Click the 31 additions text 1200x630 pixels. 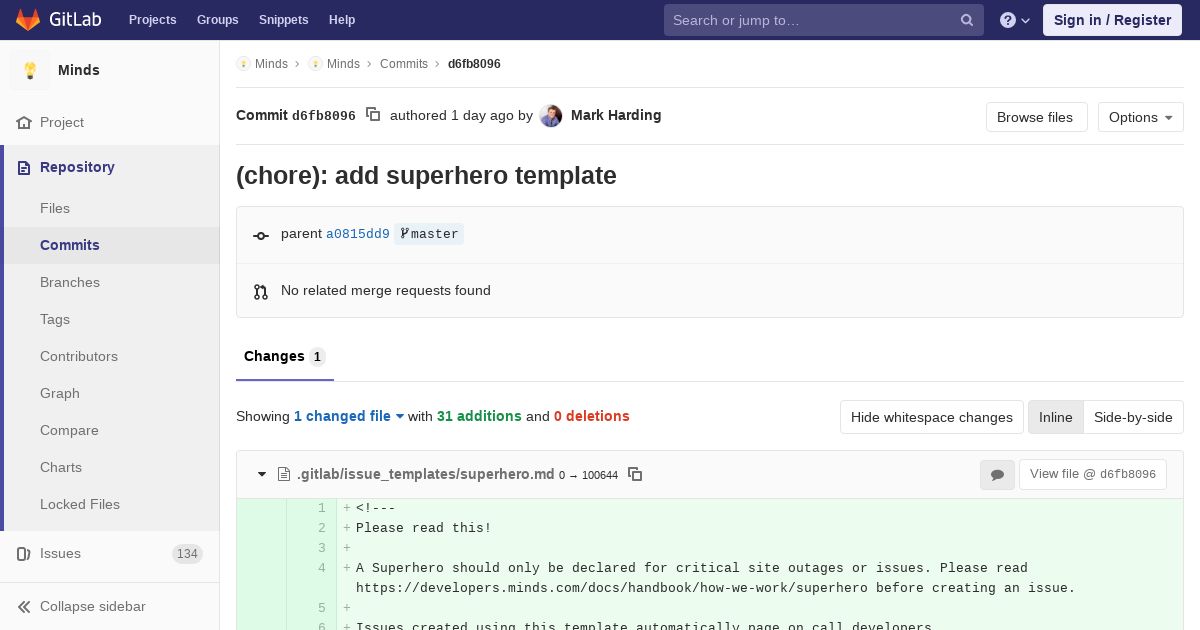click(479, 416)
